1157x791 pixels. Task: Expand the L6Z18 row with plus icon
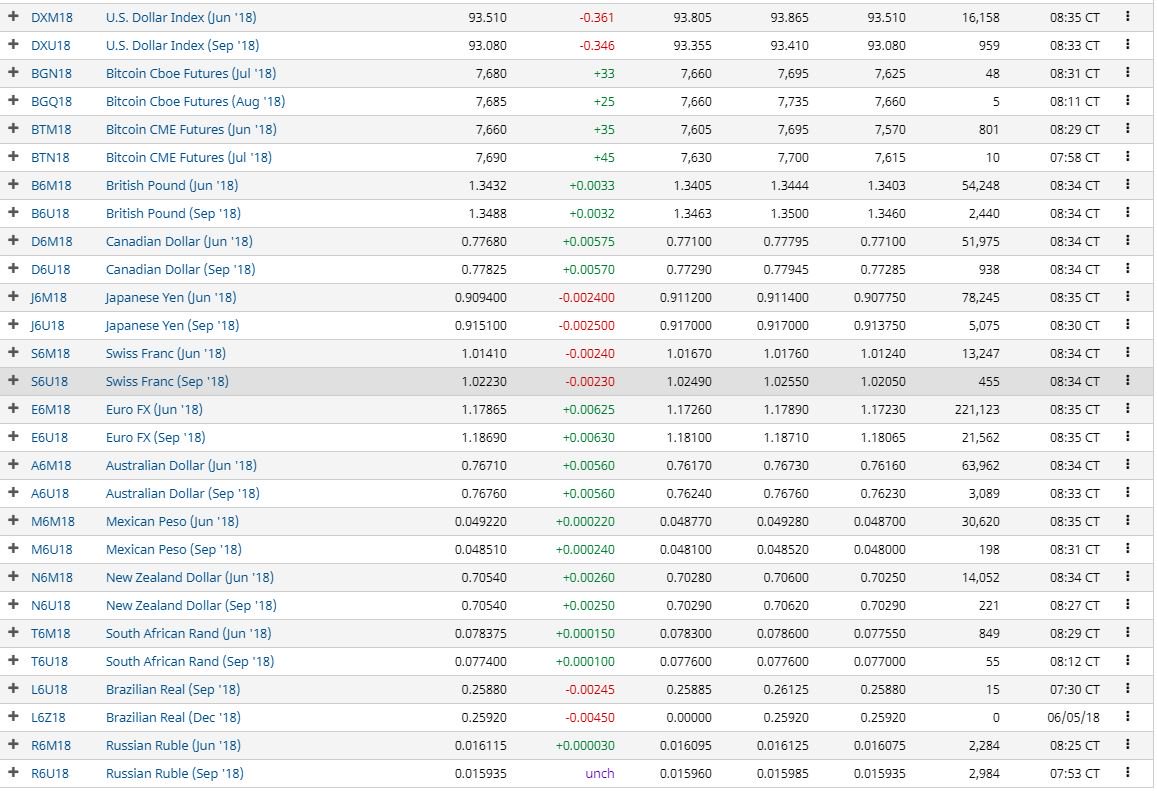click(13, 716)
